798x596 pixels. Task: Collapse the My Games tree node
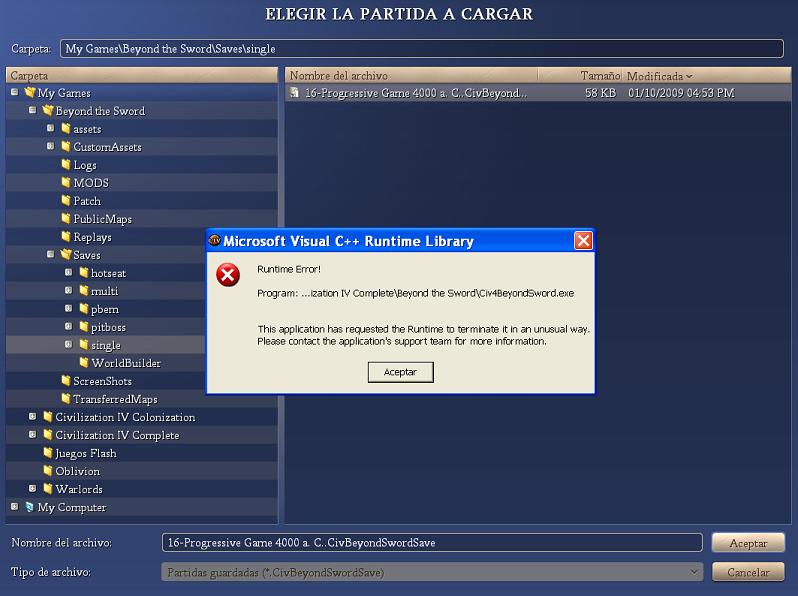coord(14,93)
